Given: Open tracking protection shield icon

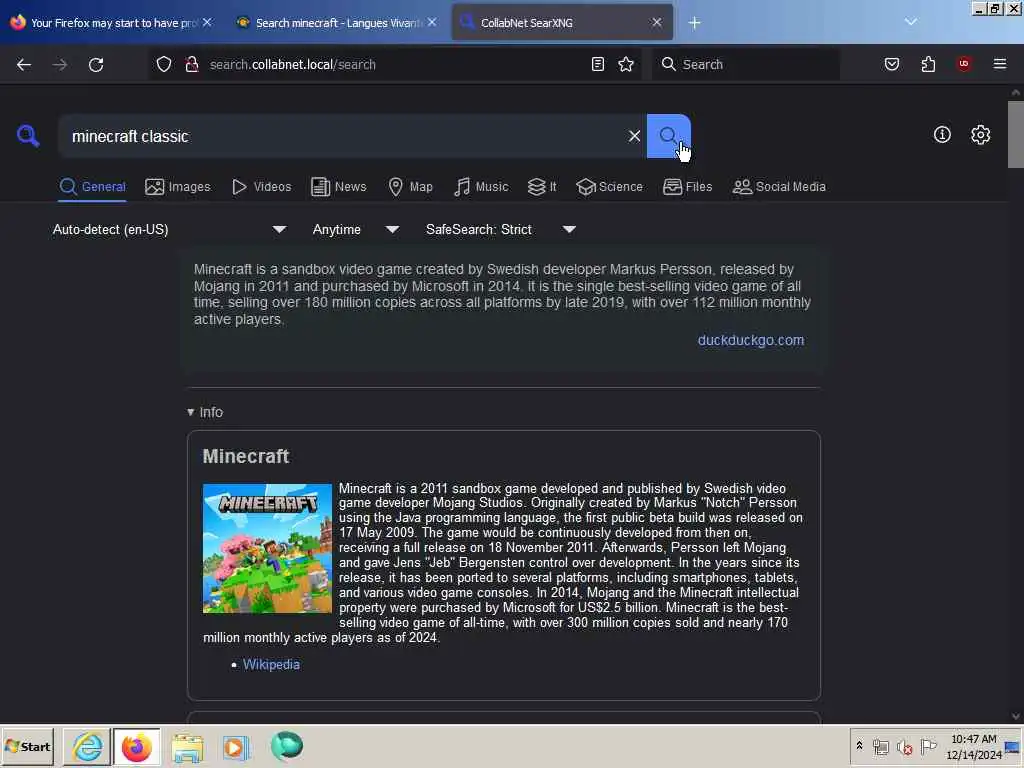Looking at the screenshot, I should pyautogui.click(x=164, y=64).
